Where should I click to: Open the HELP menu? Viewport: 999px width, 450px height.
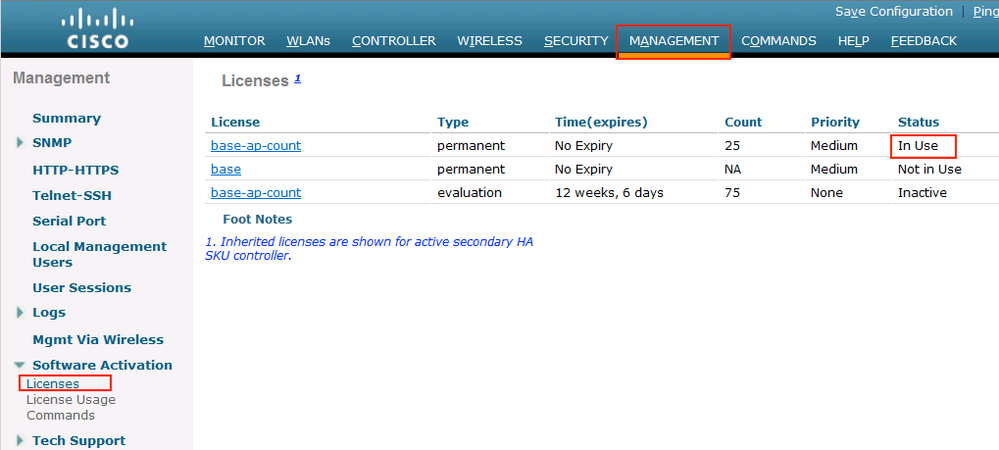pyautogui.click(x=854, y=41)
